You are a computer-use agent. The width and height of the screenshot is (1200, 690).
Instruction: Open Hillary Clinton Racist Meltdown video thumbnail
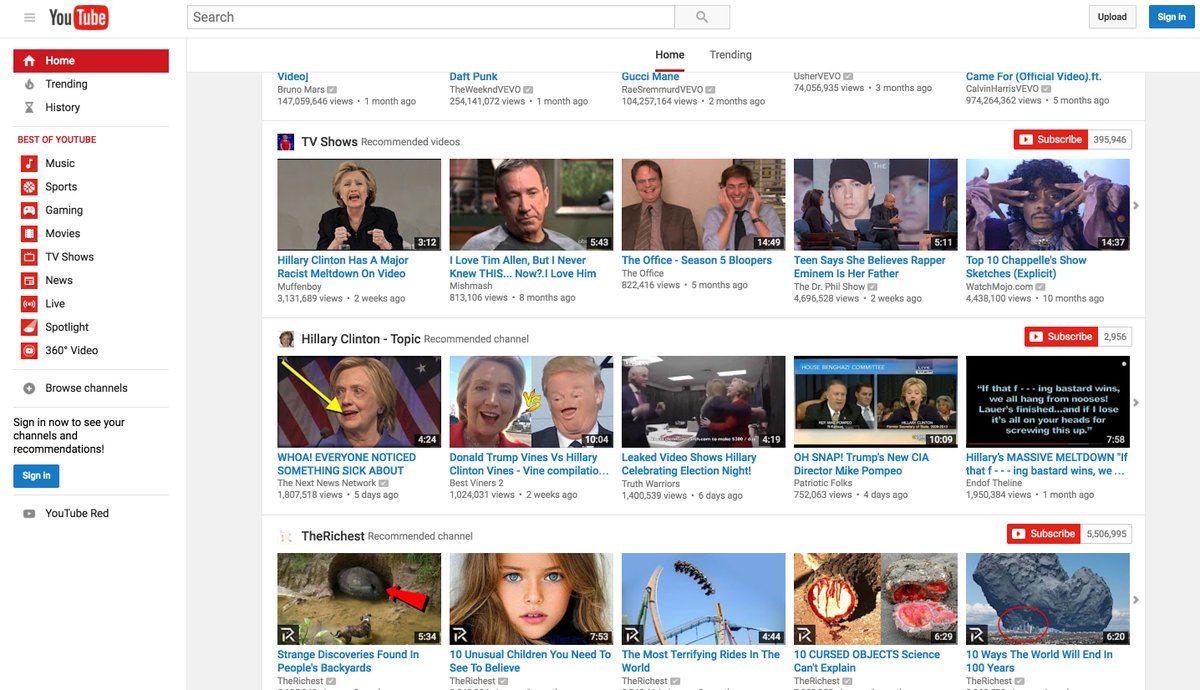pyautogui.click(x=359, y=204)
